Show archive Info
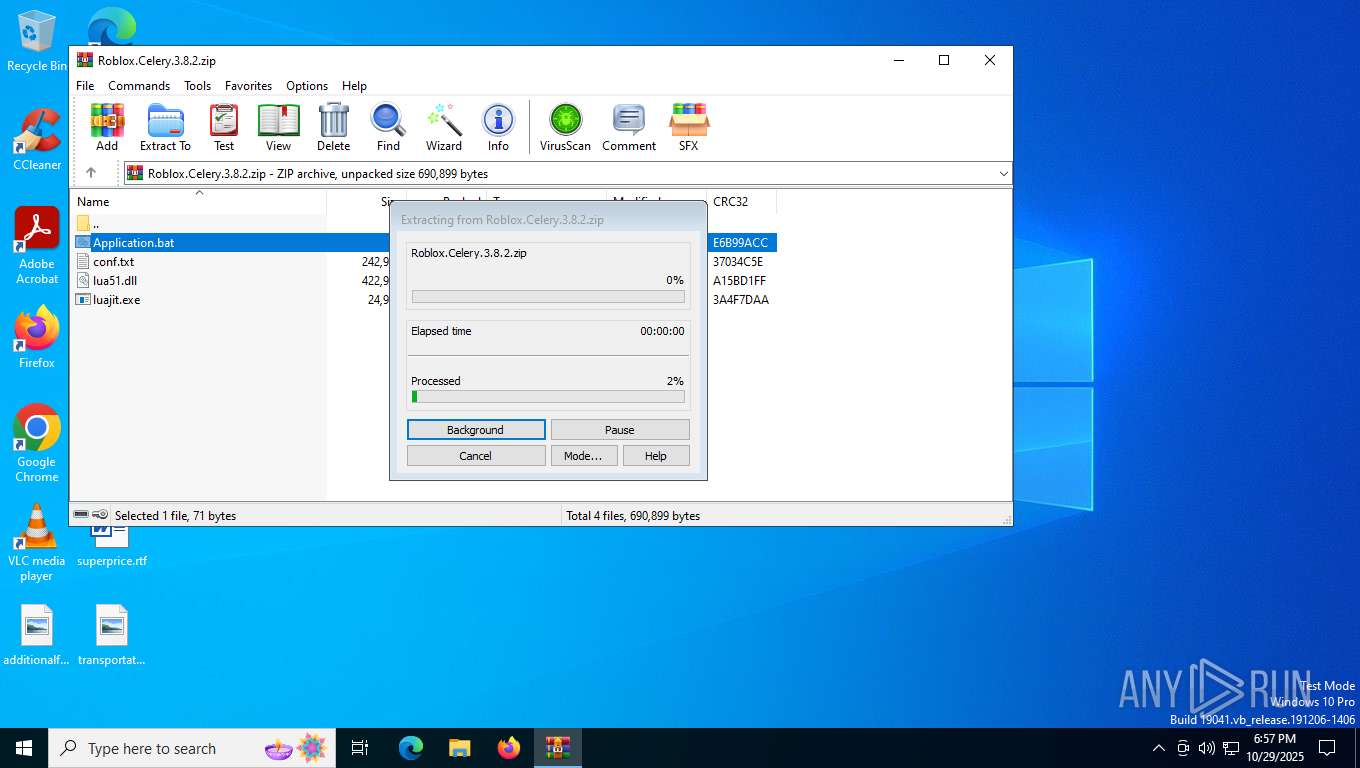Image resolution: width=1360 pixels, height=768 pixels. point(498,127)
